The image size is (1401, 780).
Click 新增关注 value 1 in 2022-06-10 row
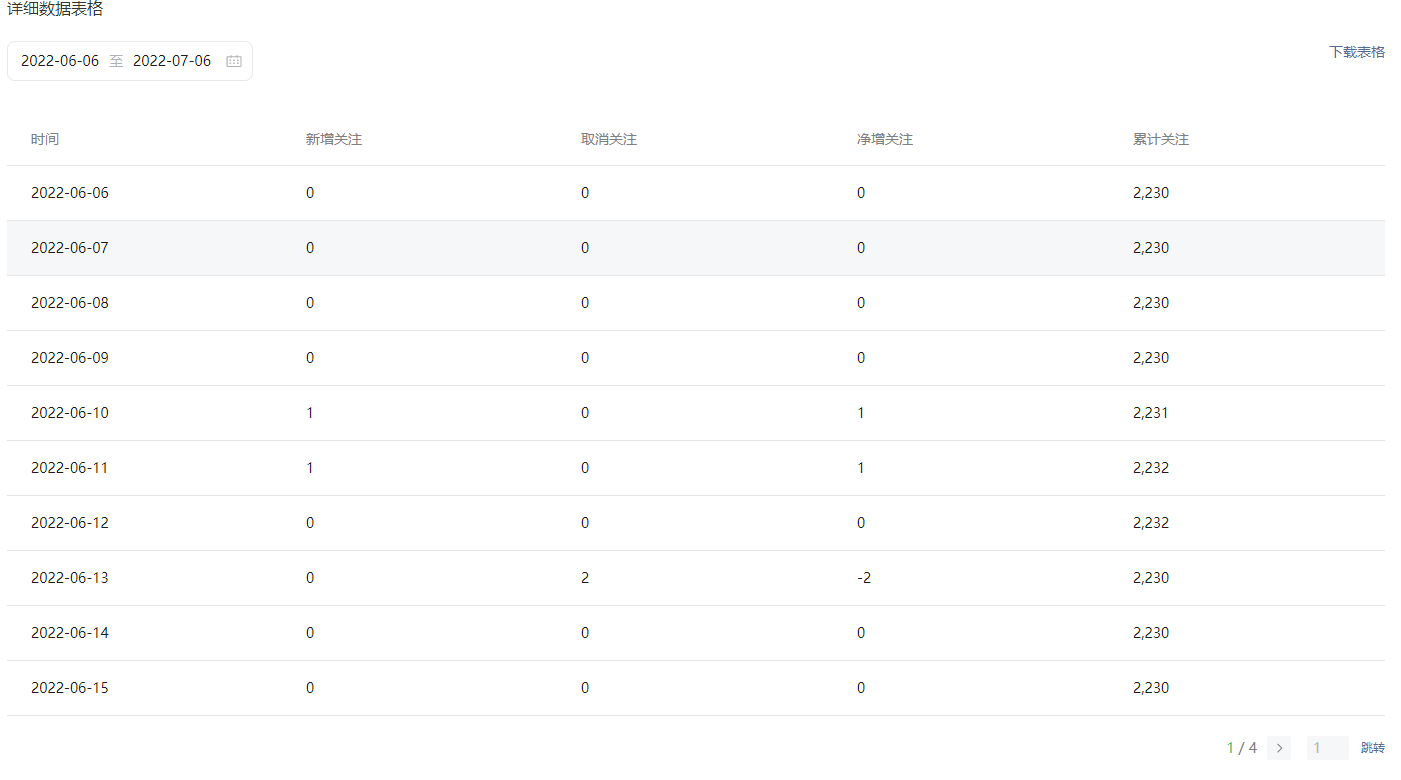tap(310, 413)
